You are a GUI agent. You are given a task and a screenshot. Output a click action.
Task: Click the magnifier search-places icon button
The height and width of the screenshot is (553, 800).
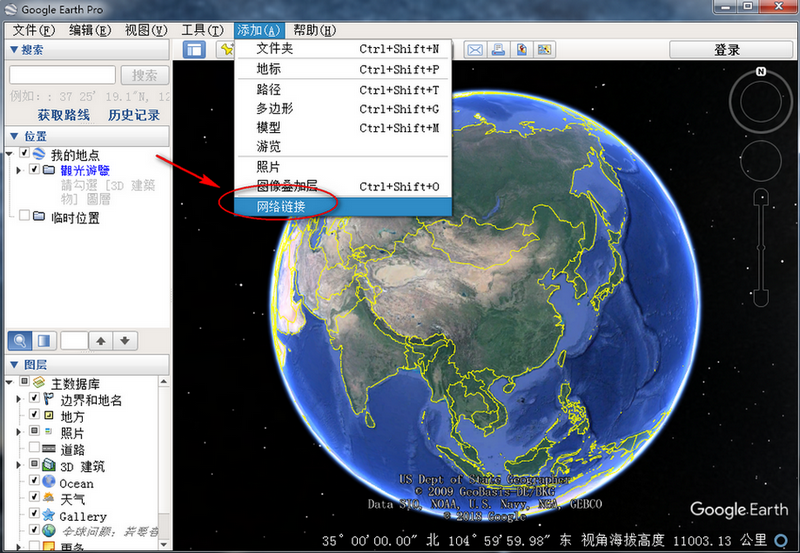[x=20, y=340]
